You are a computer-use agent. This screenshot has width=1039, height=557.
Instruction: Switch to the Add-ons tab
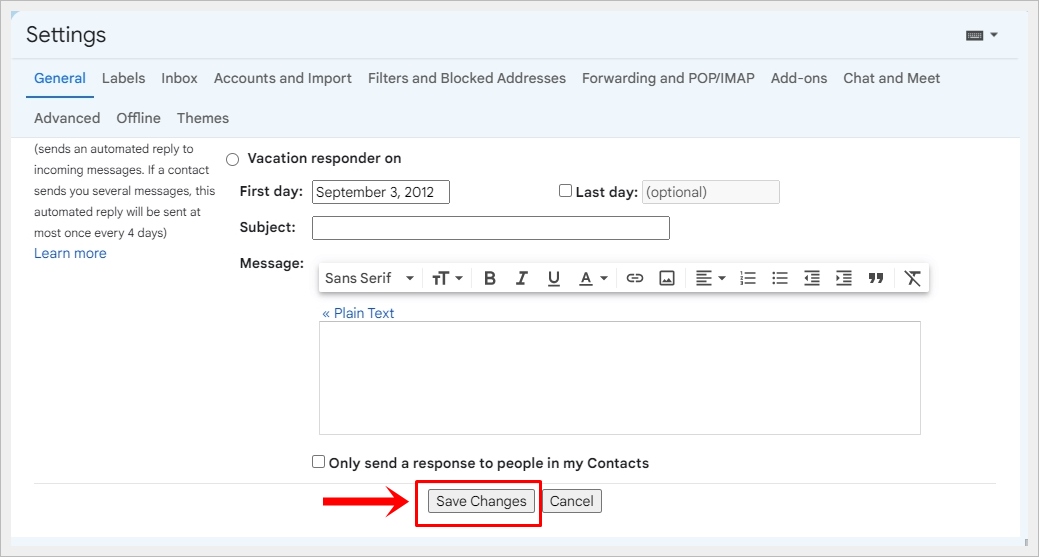[x=798, y=78]
